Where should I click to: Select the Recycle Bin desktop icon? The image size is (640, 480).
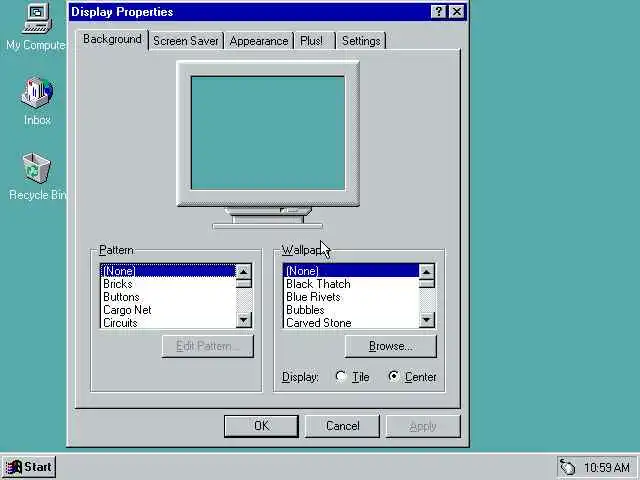37,176
